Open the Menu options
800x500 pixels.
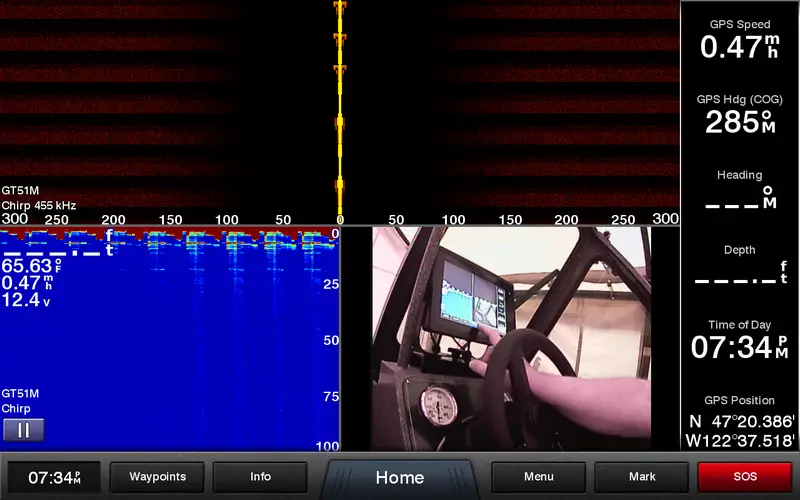click(x=538, y=477)
